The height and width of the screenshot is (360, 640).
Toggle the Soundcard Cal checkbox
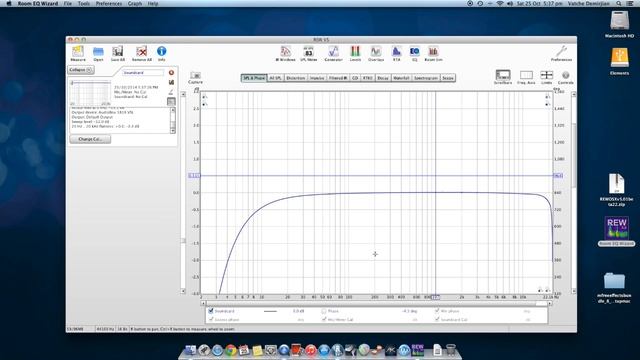pos(437,319)
